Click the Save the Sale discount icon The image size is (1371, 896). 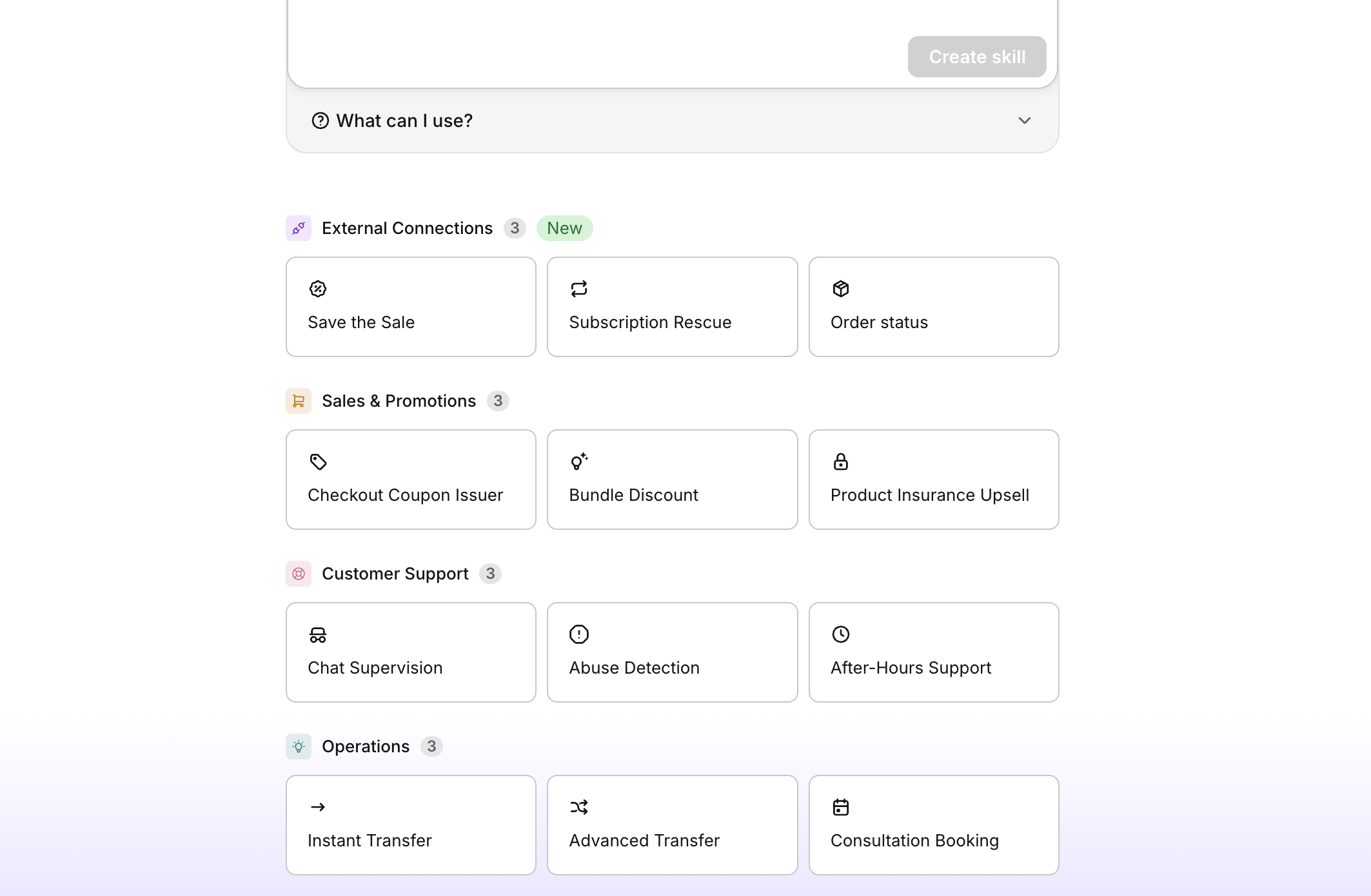click(x=318, y=289)
